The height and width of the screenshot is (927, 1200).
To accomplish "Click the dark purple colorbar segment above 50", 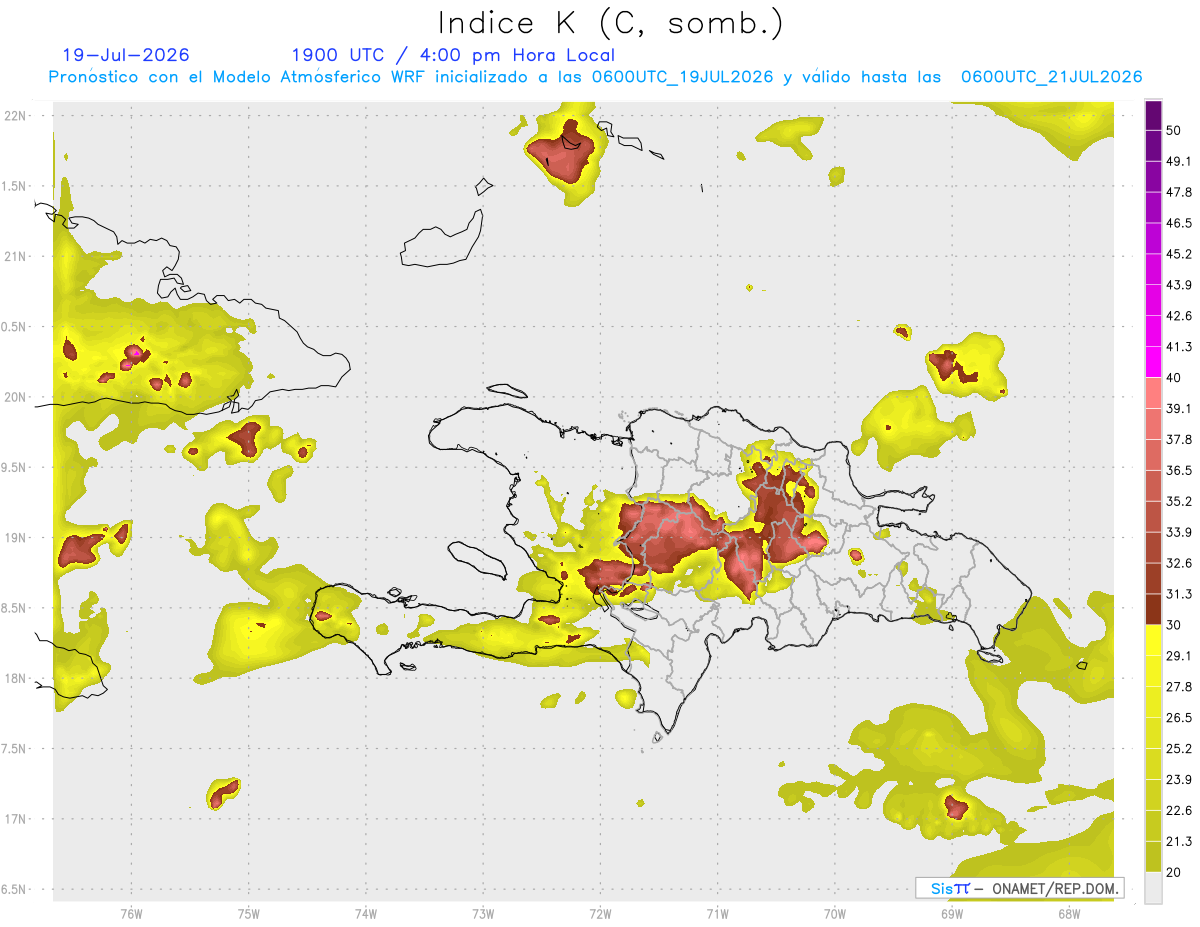I will (1153, 115).
